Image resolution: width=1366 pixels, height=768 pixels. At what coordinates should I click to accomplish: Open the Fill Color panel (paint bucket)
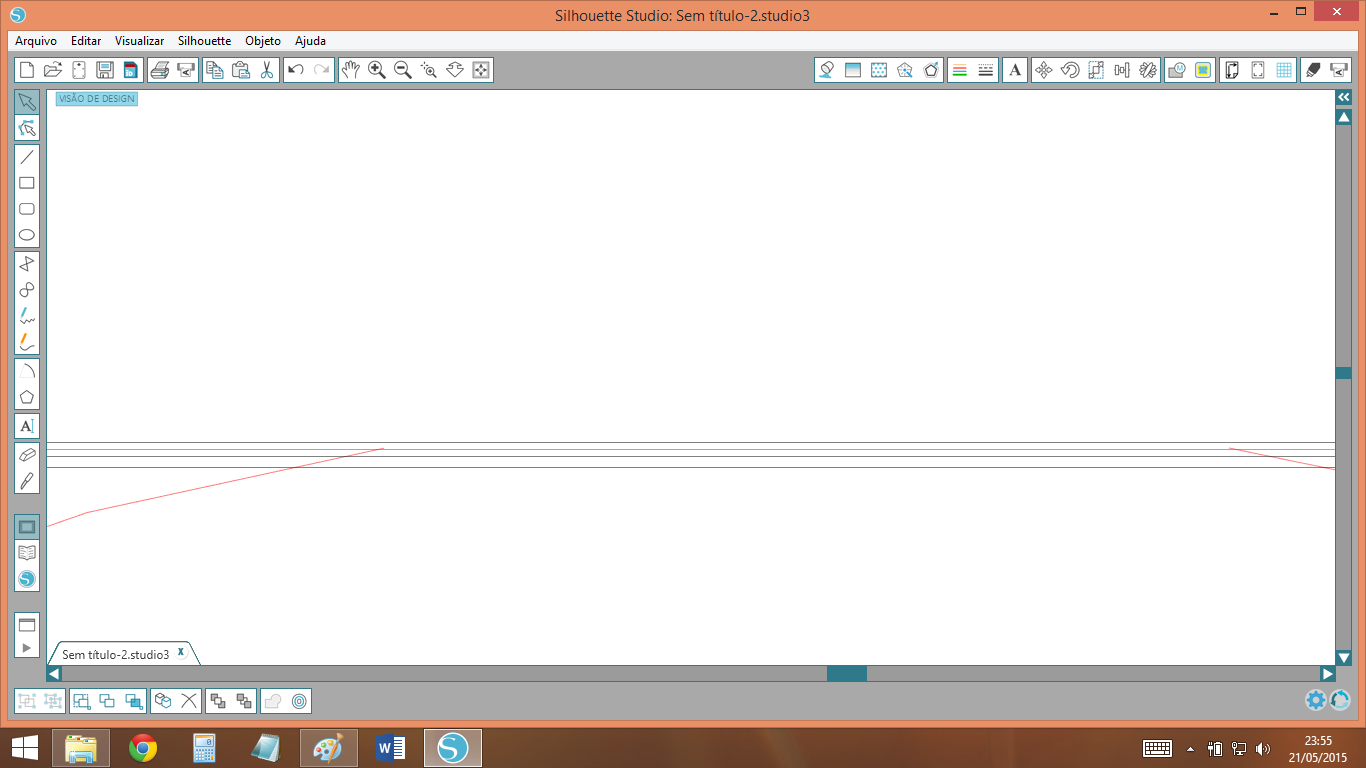point(827,70)
